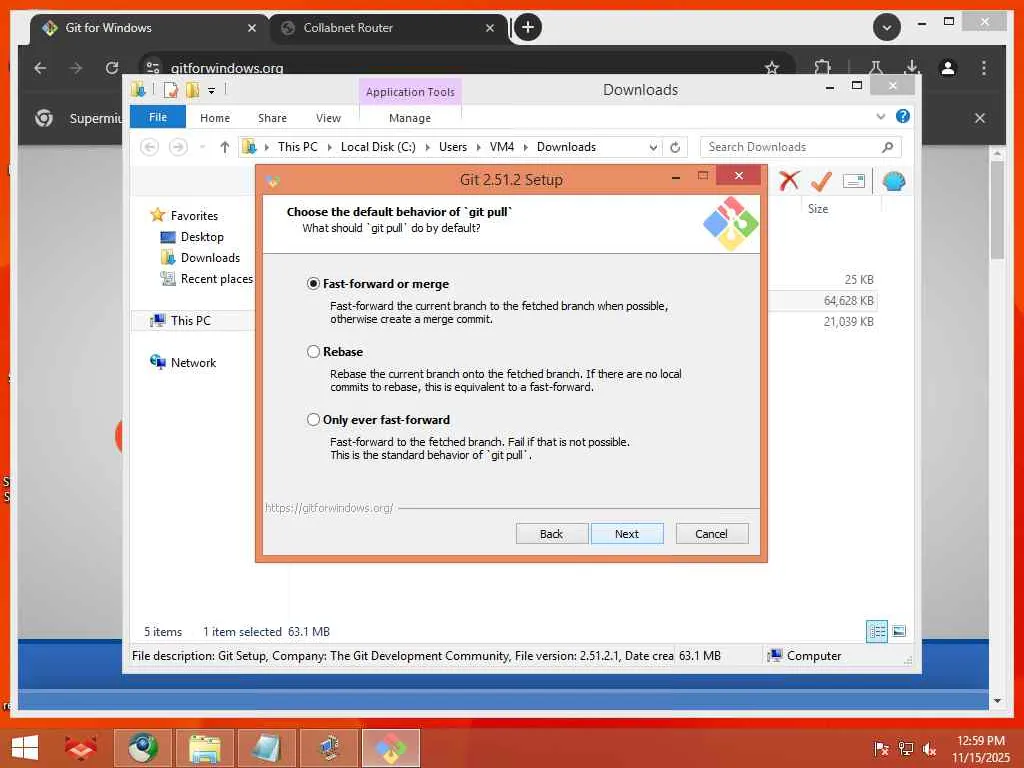Click the orange checkmark icon in Explorer
Screen dimensions: 1024x768
[821, 181]
